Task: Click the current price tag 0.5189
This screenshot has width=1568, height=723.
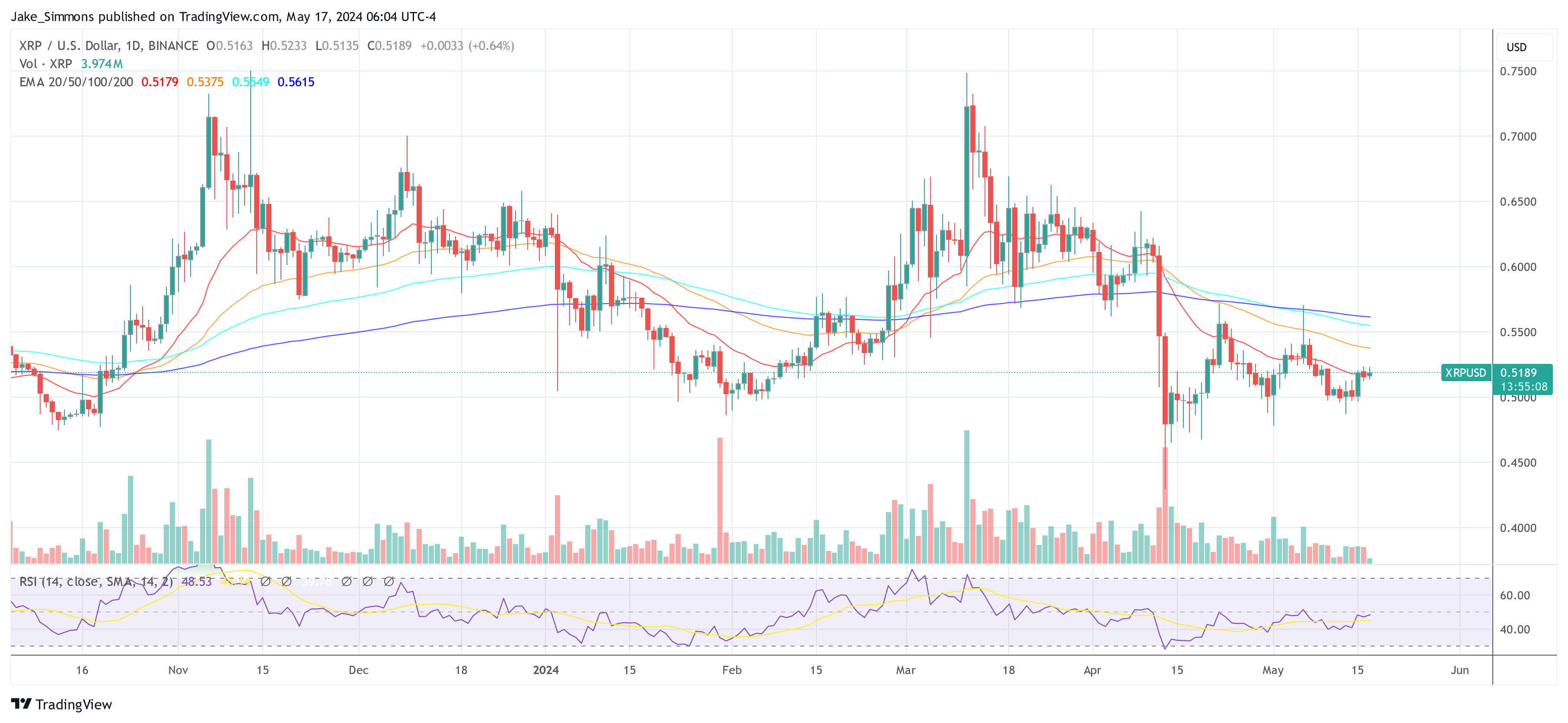Action: click(x=1518, y=373)
